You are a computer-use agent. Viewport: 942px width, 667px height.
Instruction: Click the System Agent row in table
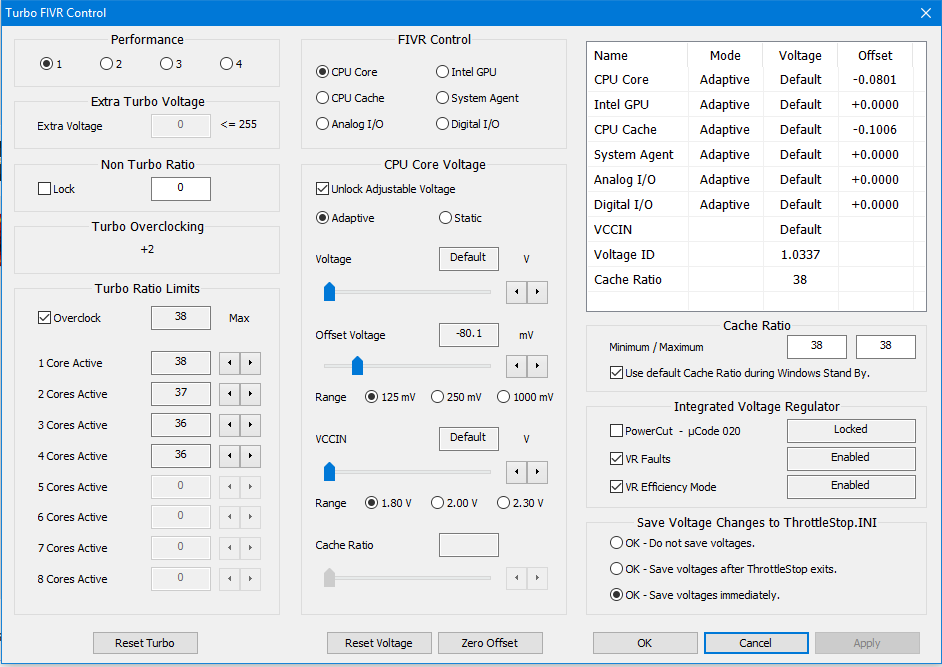pos(756,154)
